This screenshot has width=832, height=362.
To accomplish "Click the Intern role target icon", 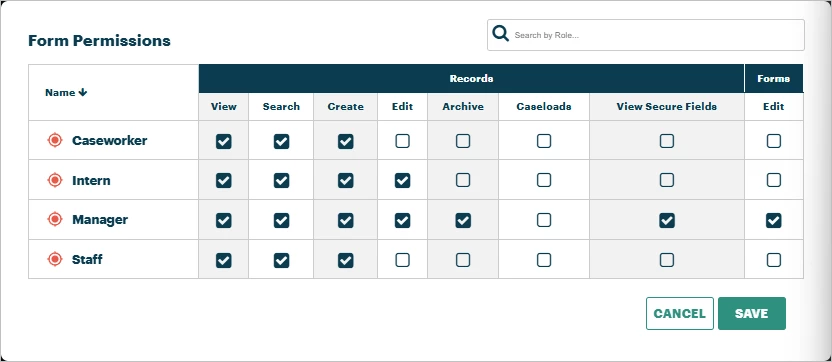I will [x=55, y=180].
